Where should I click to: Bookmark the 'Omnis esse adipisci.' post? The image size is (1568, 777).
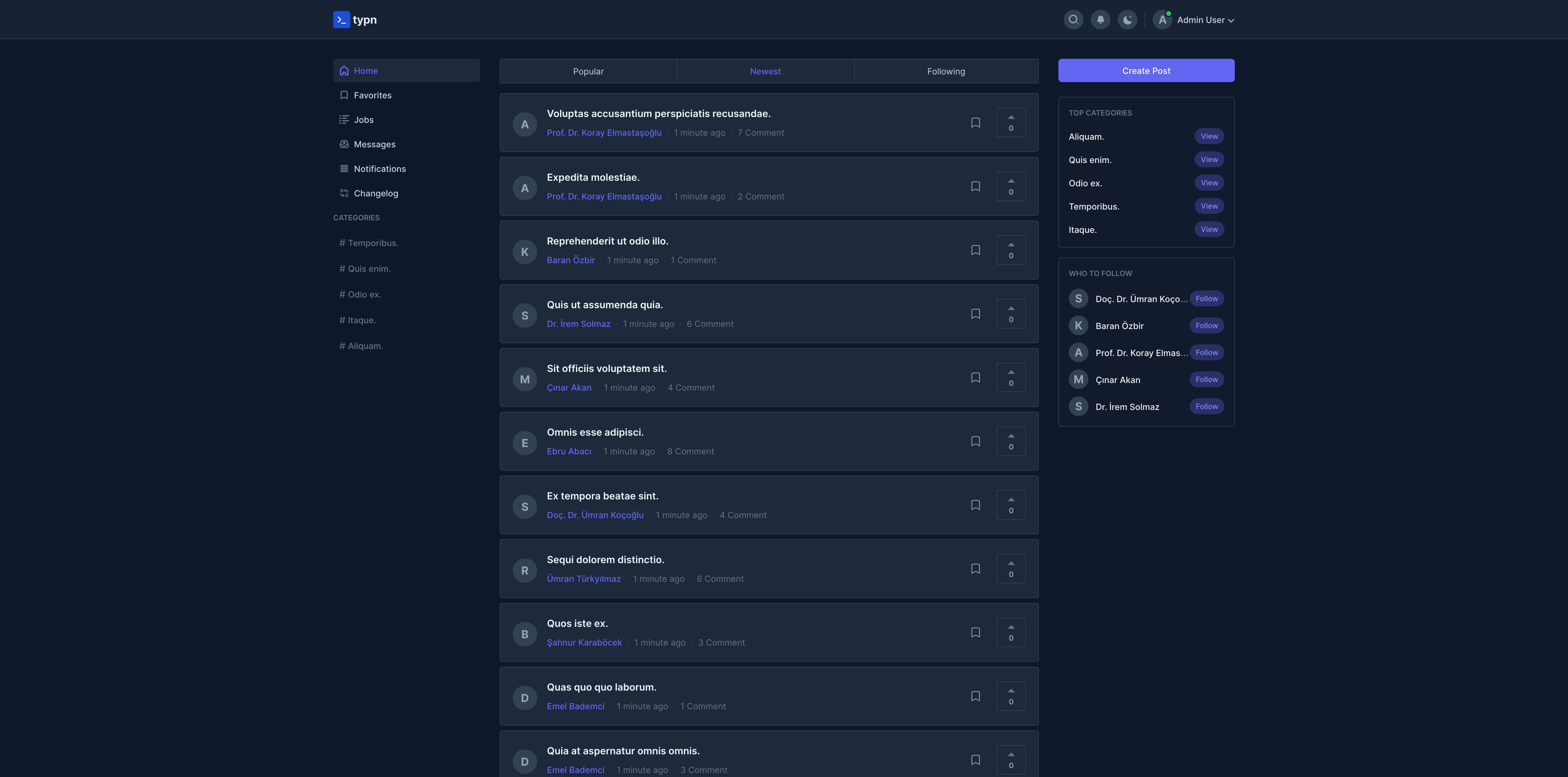pos(975,442)
